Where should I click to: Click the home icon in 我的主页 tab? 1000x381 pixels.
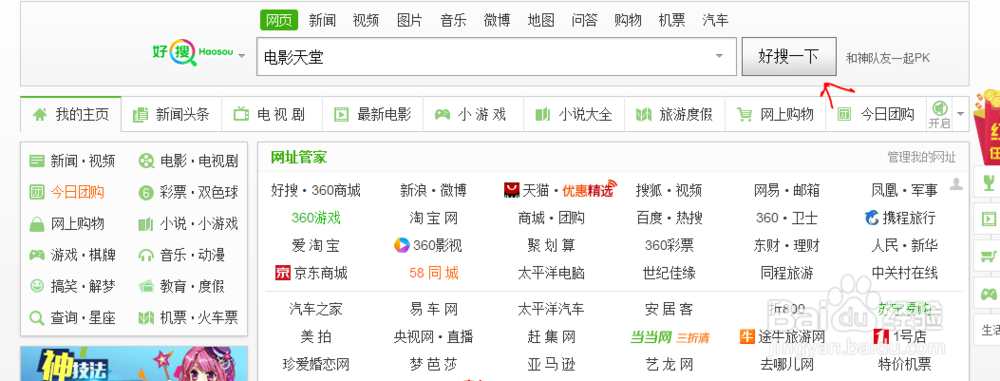coord(40,115)
